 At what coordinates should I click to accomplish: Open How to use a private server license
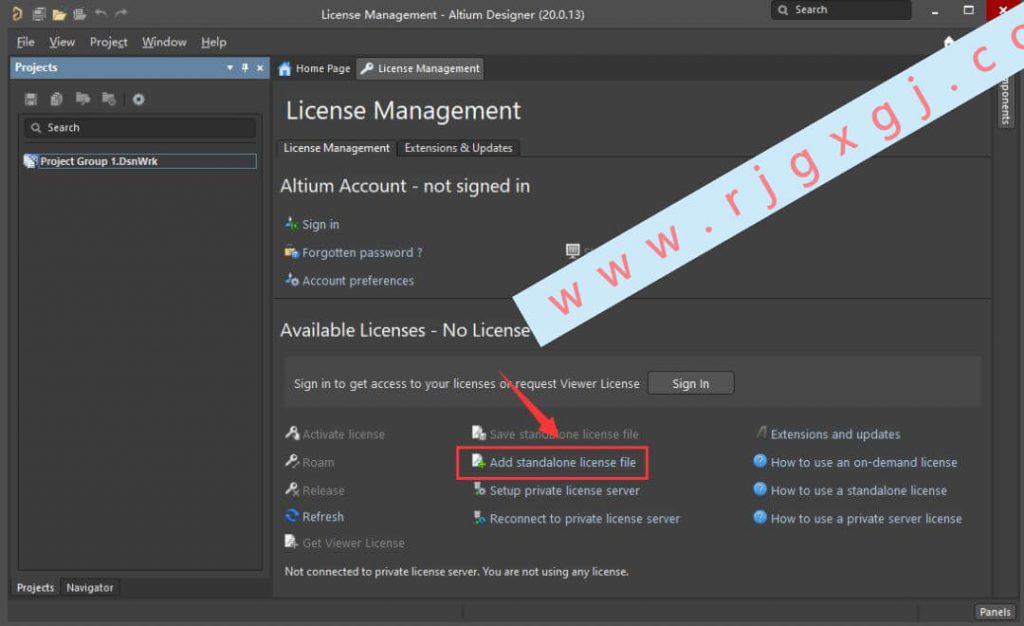coord(858,519)
